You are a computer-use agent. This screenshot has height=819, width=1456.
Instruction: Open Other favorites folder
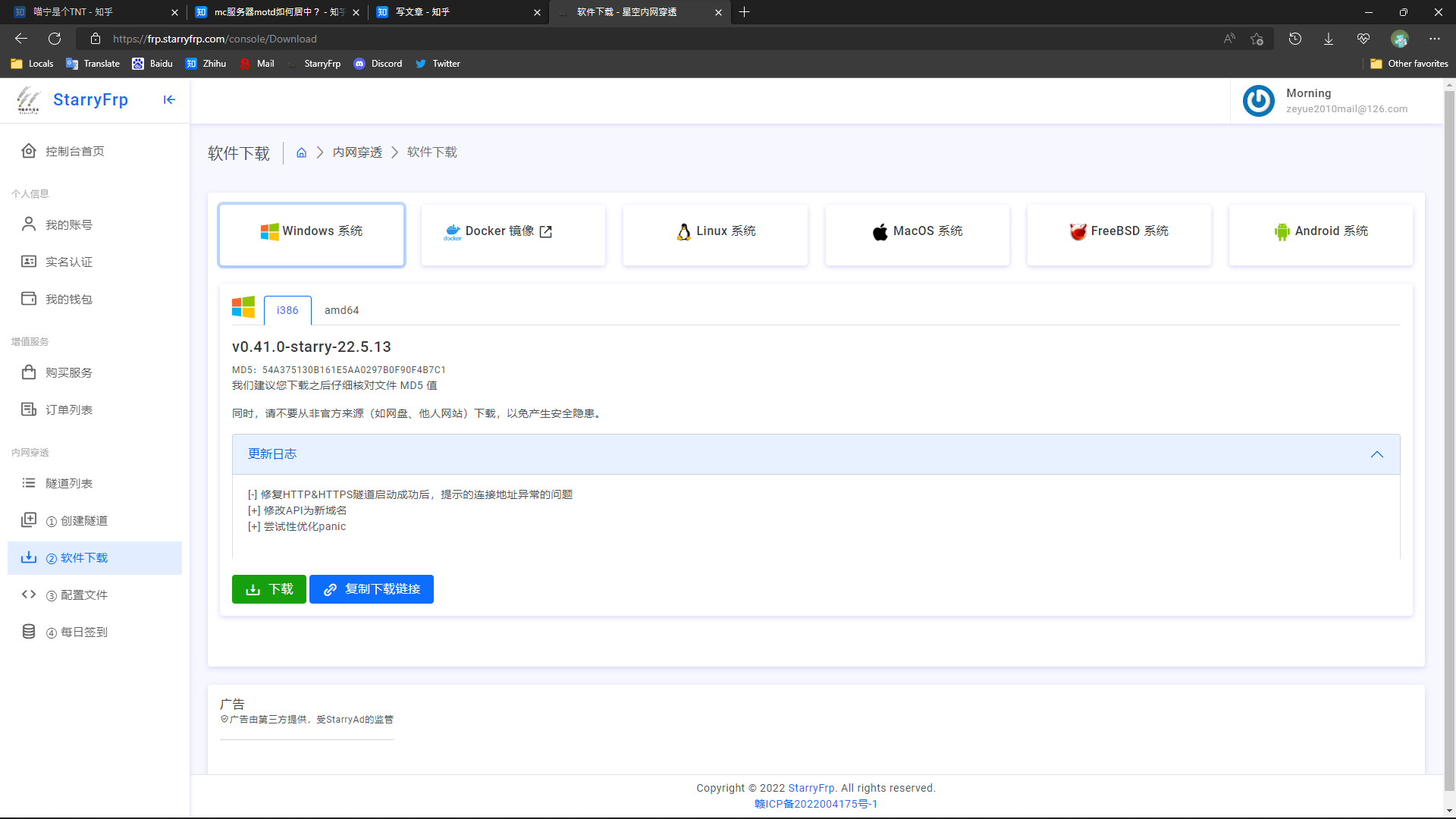tap(1409, 64)
